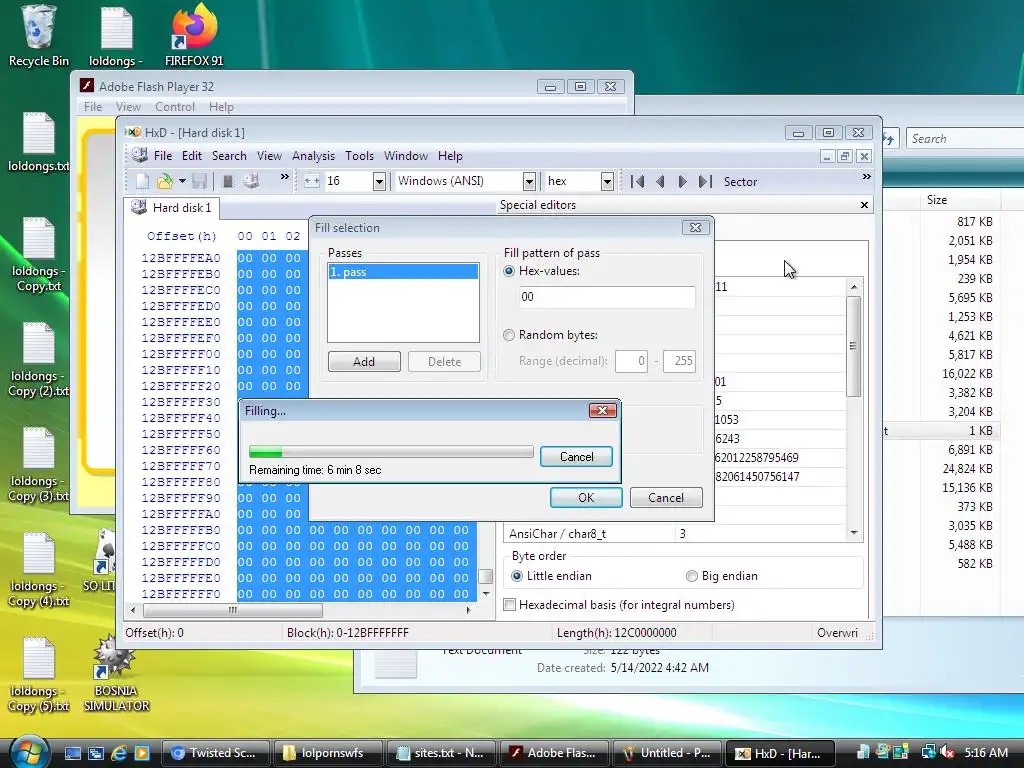Image resolution: width=1024 pixels, height=768 pixels.
Task: Open the Analysis menu in HxD
Action: point(313,155)
